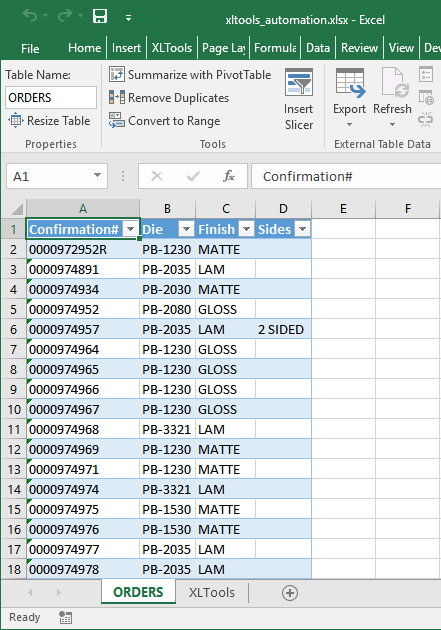
Task: Open the XLTools ribbon tab
Action: (172, 48)
